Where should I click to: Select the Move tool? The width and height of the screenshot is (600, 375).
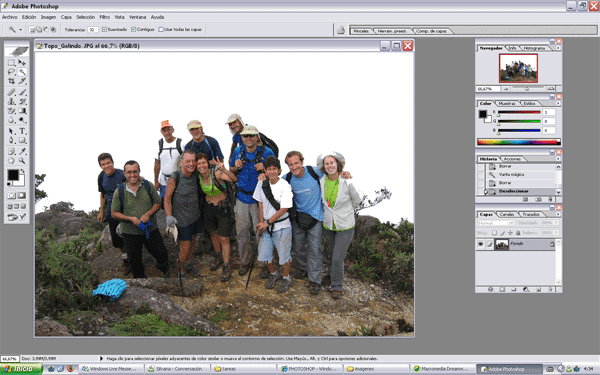pyautogui.click(x=22, y=62)
